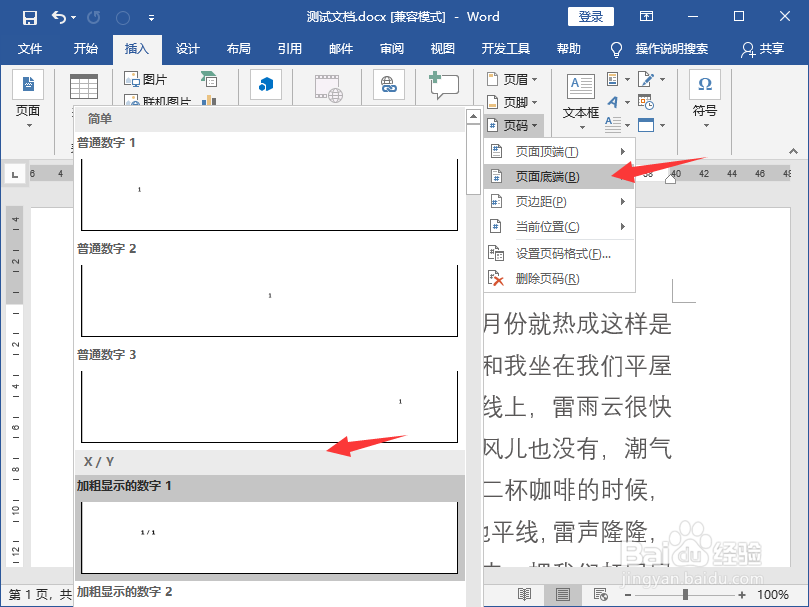Switch to the 邮件 tab
This screenshot has height=607, width=809.
coord(341,49)
